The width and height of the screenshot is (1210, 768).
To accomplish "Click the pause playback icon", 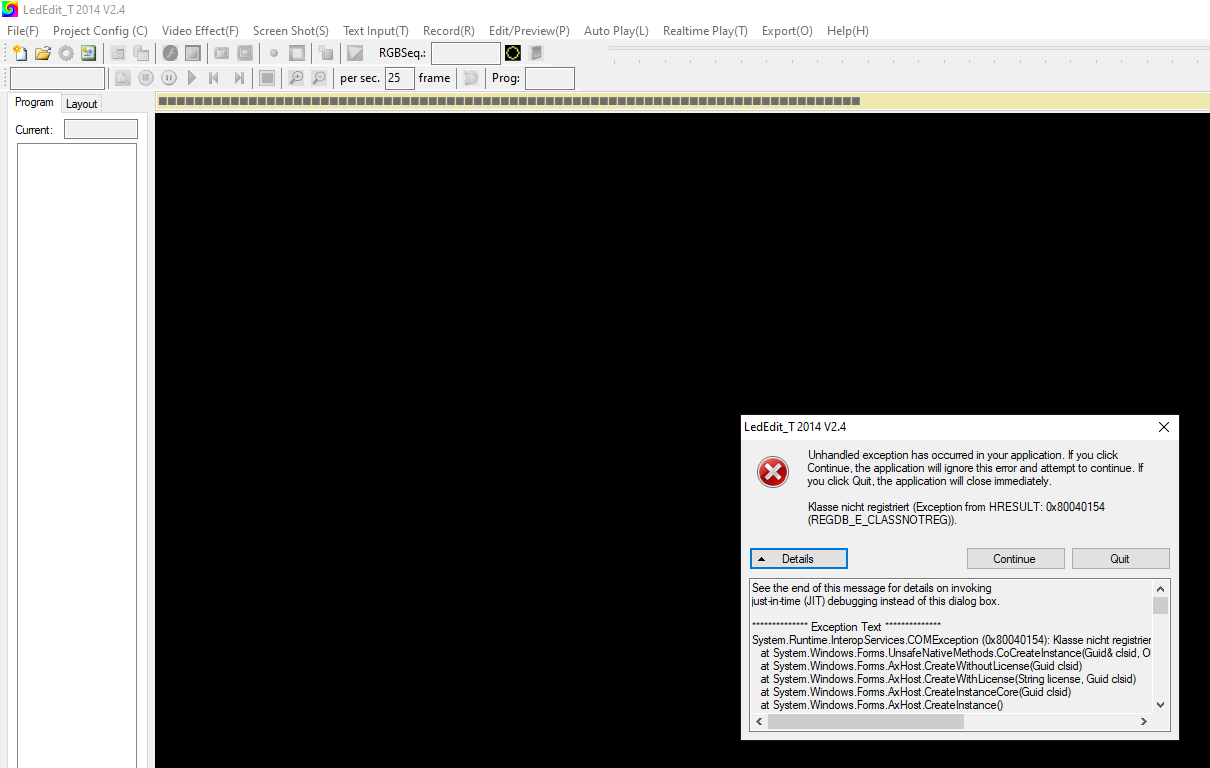I will 169,78.
